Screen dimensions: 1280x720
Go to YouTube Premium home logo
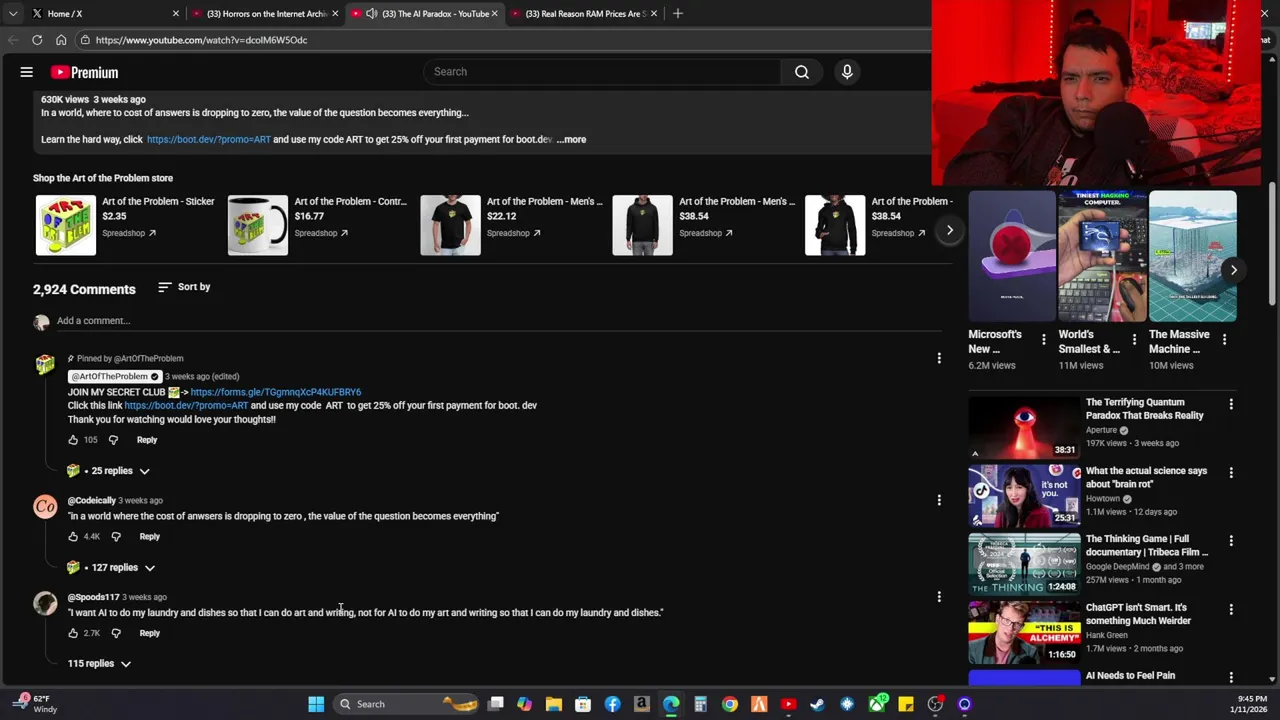[x=84, y=72]
